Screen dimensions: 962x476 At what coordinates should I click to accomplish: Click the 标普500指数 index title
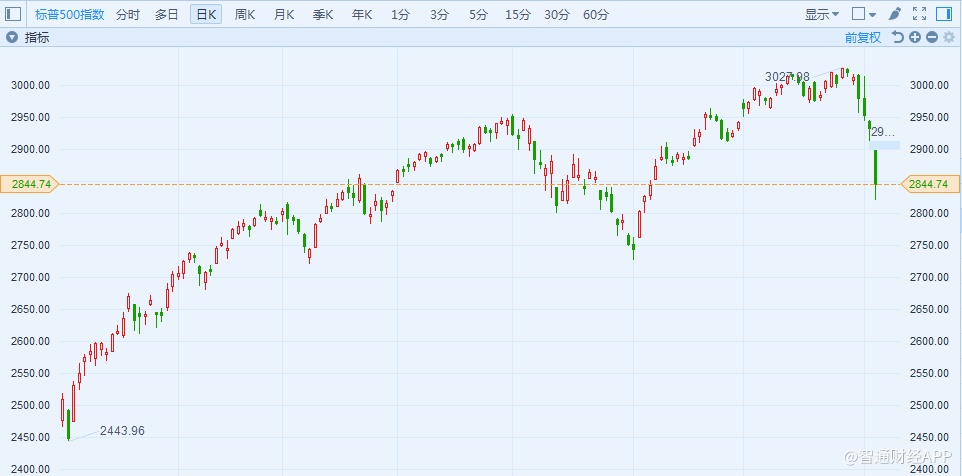(69, 14)
